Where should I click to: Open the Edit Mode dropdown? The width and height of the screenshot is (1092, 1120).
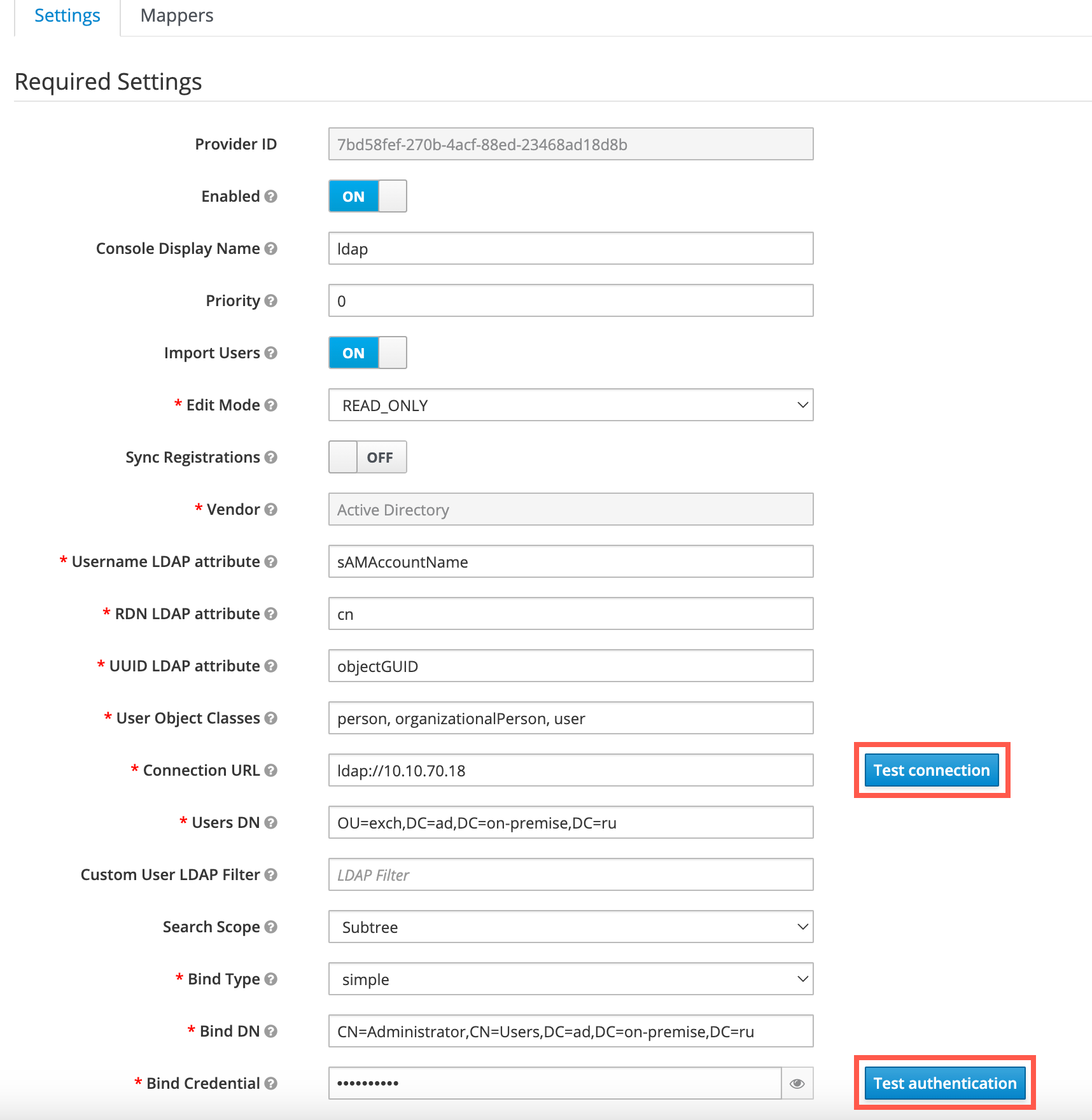click(x=570, y=405)
